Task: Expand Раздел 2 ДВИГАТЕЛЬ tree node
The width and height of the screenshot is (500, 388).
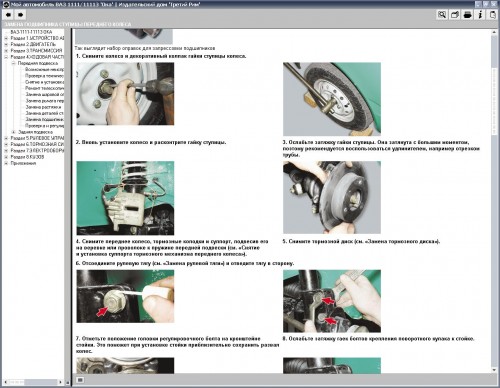Action: click(6, 44)
